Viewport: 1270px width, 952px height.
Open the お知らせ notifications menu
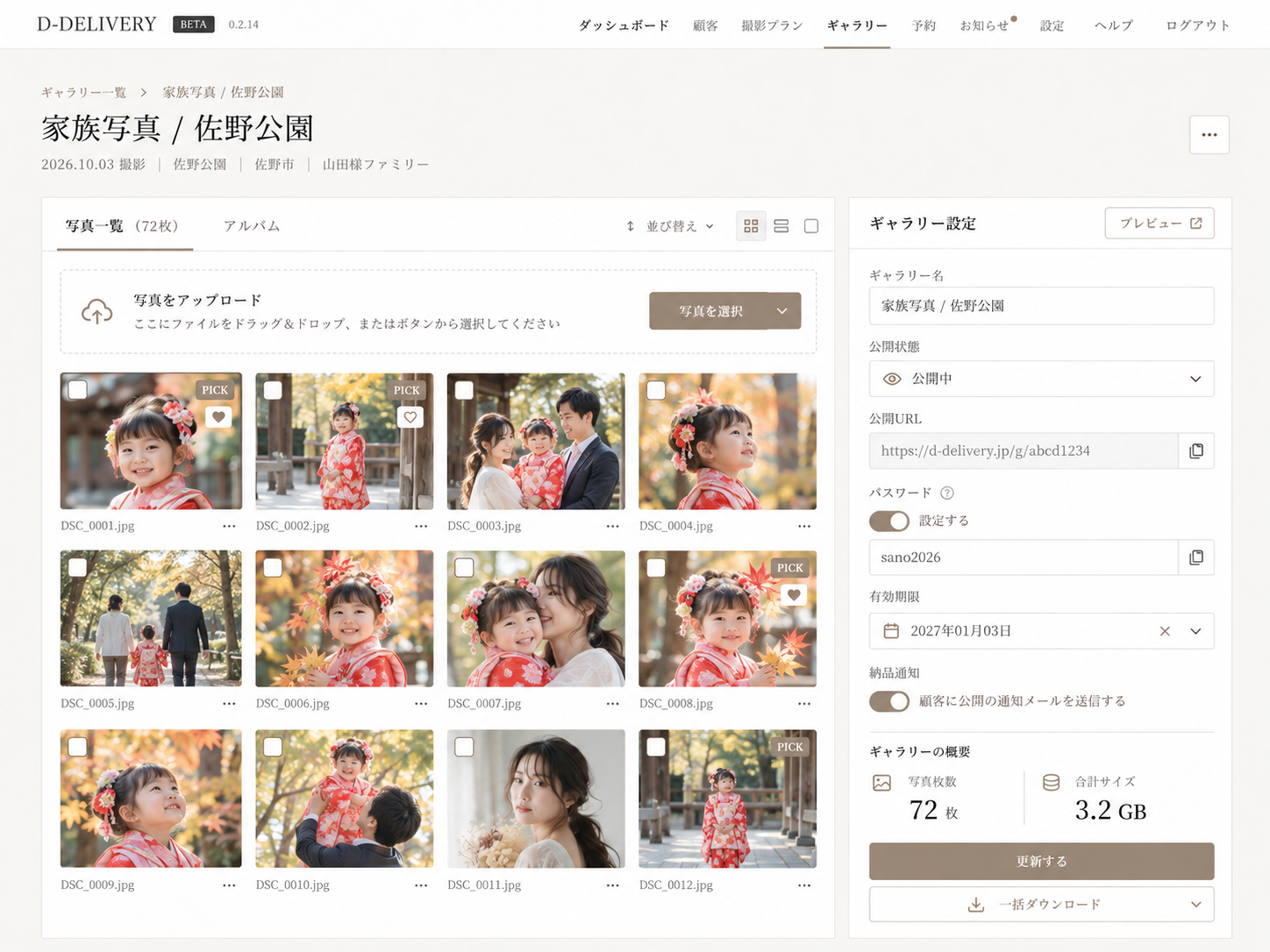986,25
